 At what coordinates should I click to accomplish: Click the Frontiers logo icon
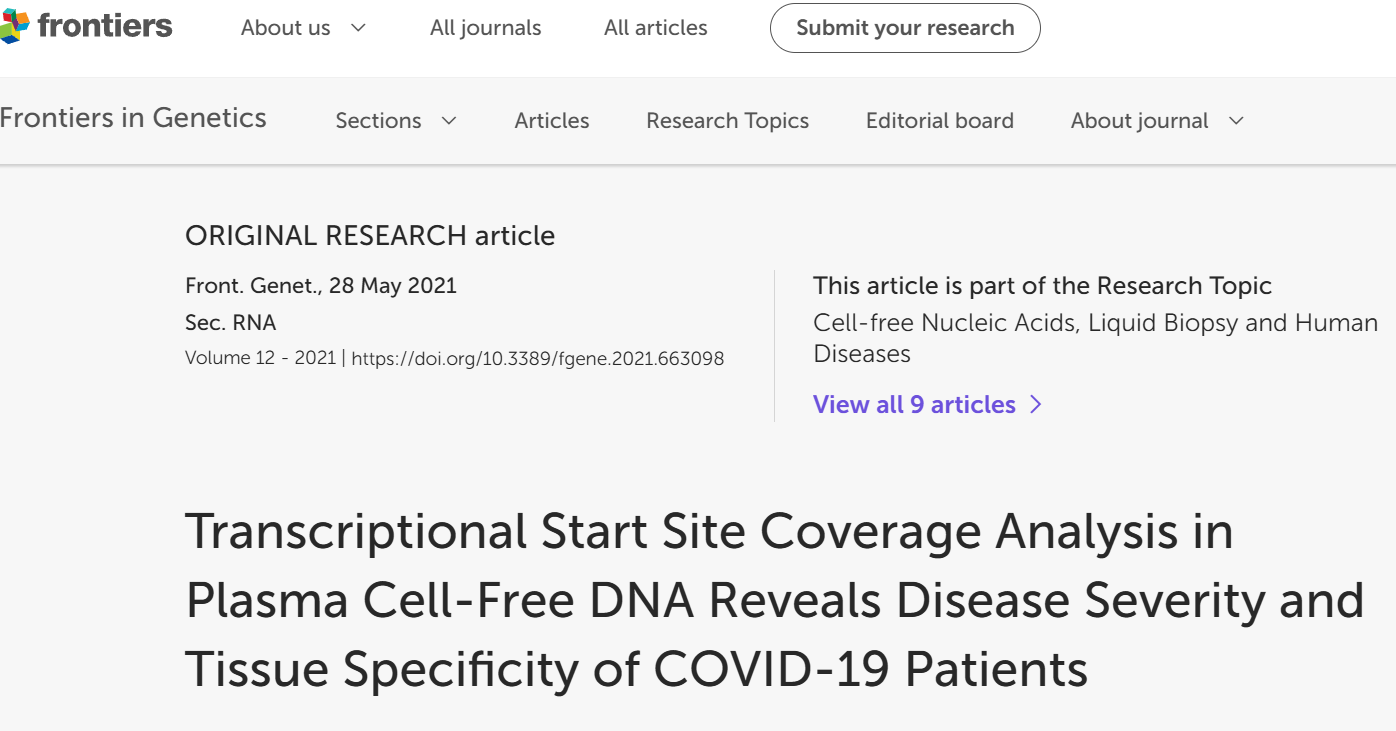pyautogui.click(x=15, y=27)
